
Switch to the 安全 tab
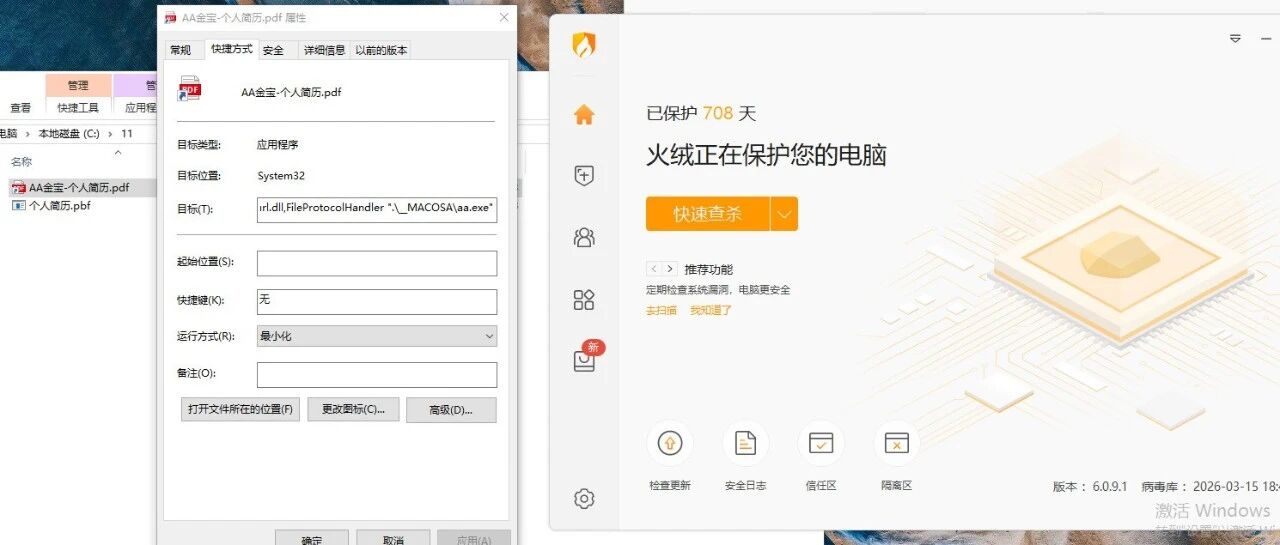tap(273, 50)
